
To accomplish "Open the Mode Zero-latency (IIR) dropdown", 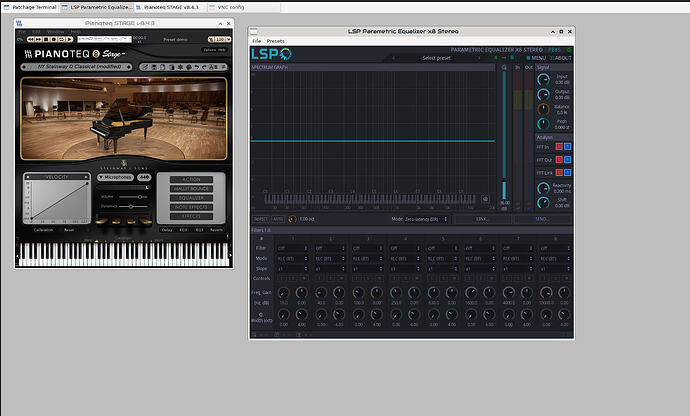I will click(426, 219).
